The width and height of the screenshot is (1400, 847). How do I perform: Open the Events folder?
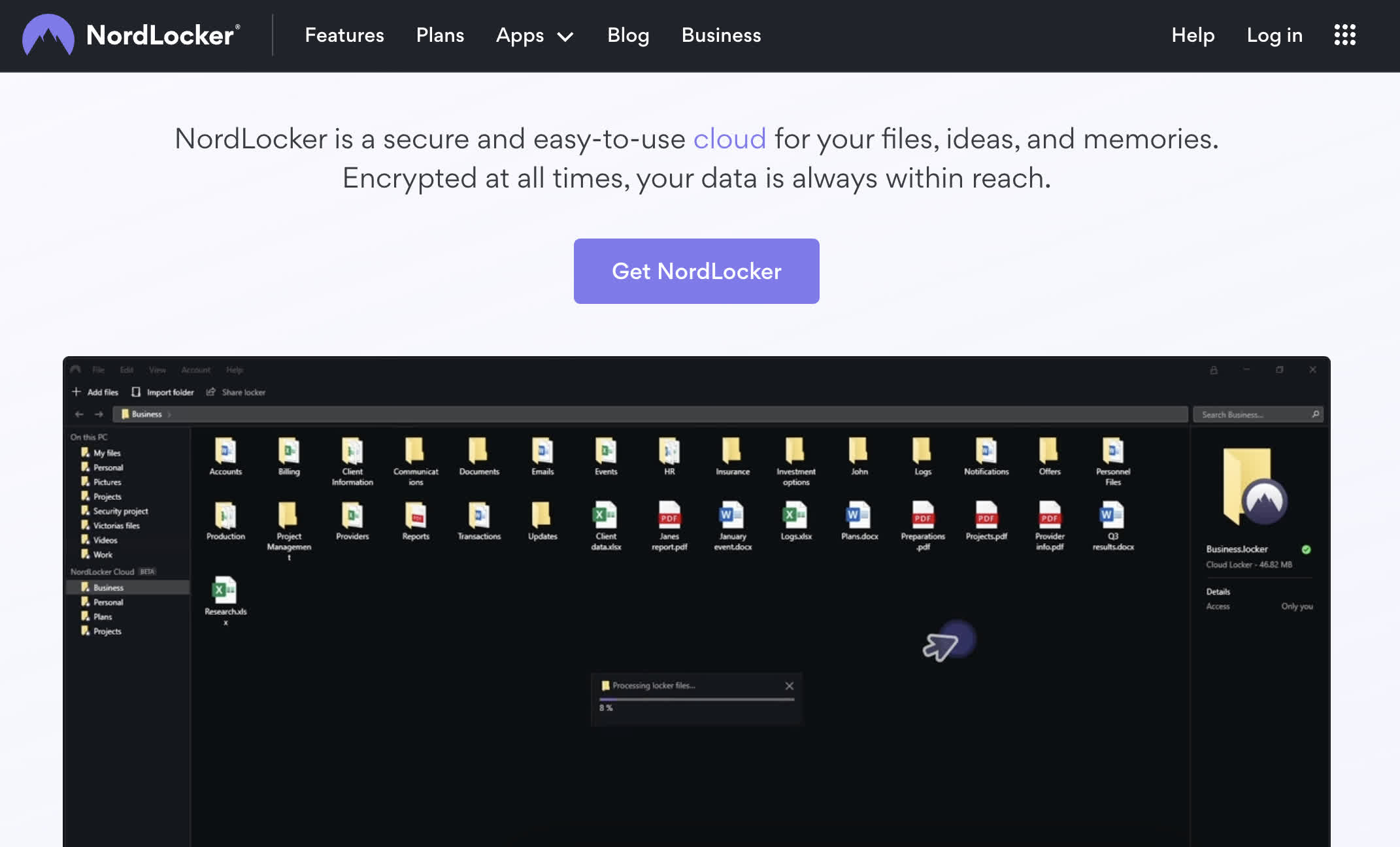[606, 456]
